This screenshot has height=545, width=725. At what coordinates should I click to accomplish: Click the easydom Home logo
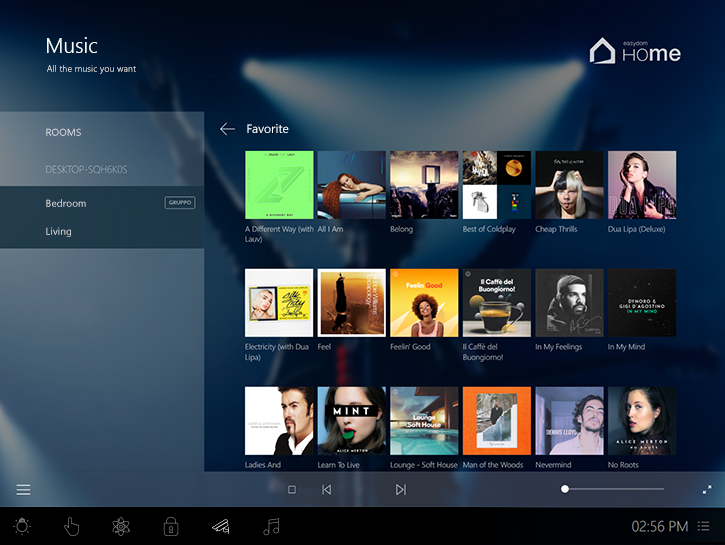click(635, 52)
